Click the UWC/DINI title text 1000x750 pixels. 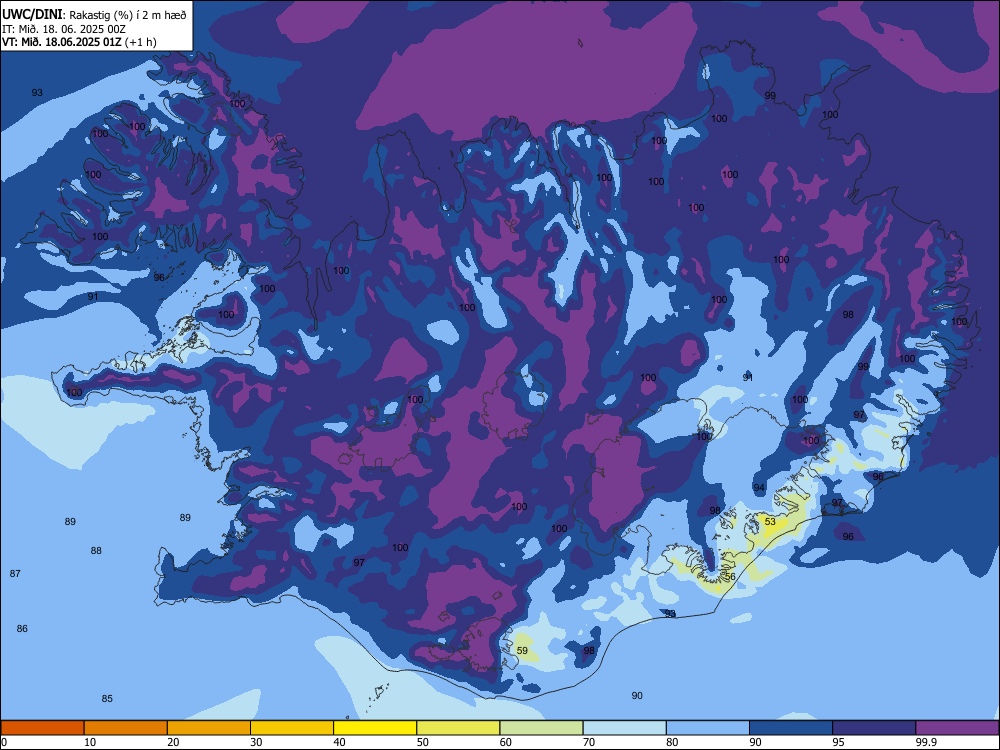tap(32, 15)
